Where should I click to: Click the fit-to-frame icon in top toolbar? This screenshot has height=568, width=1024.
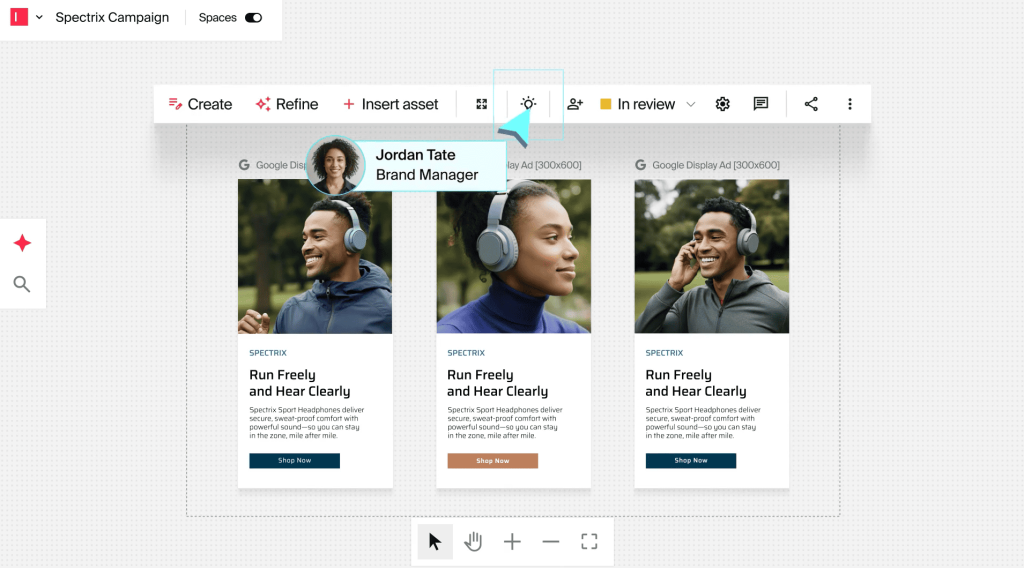coord(482,104)
